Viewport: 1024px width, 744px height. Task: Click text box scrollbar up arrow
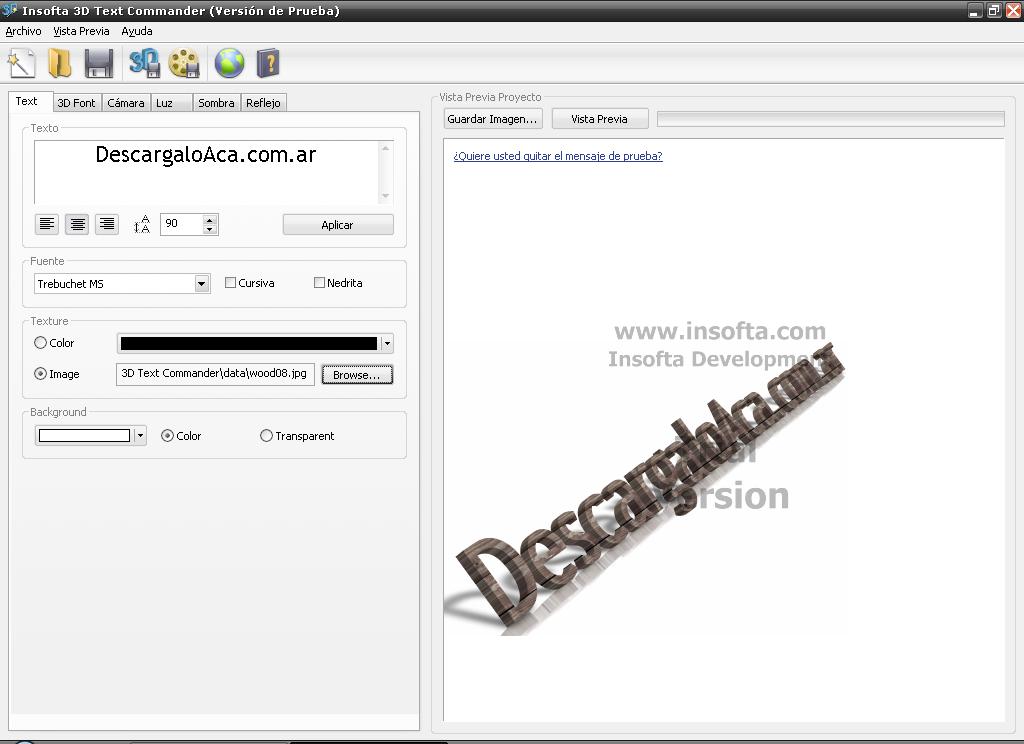click(385, 148)
